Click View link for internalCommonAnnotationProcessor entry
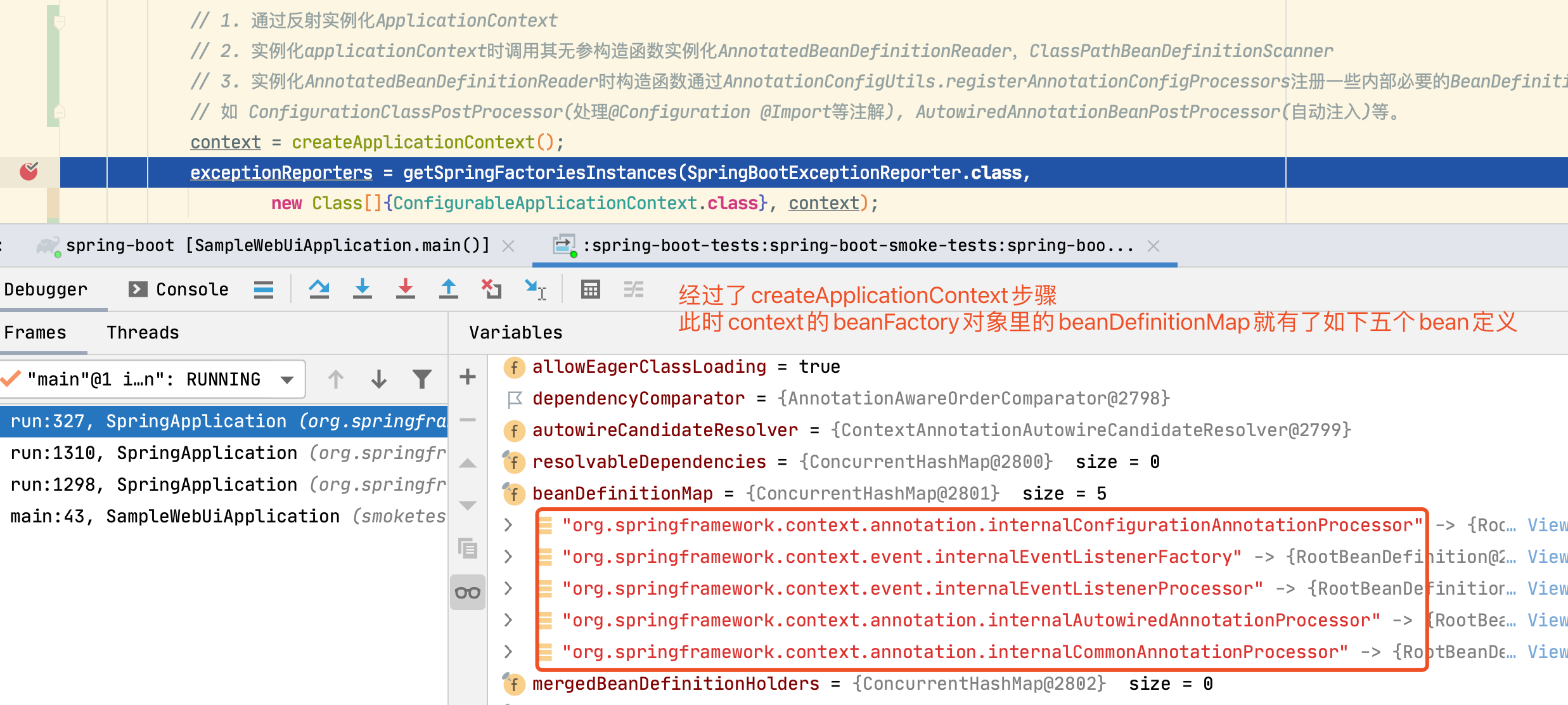This screenshot has height=705, width=1568. (x=1546, y=652)
